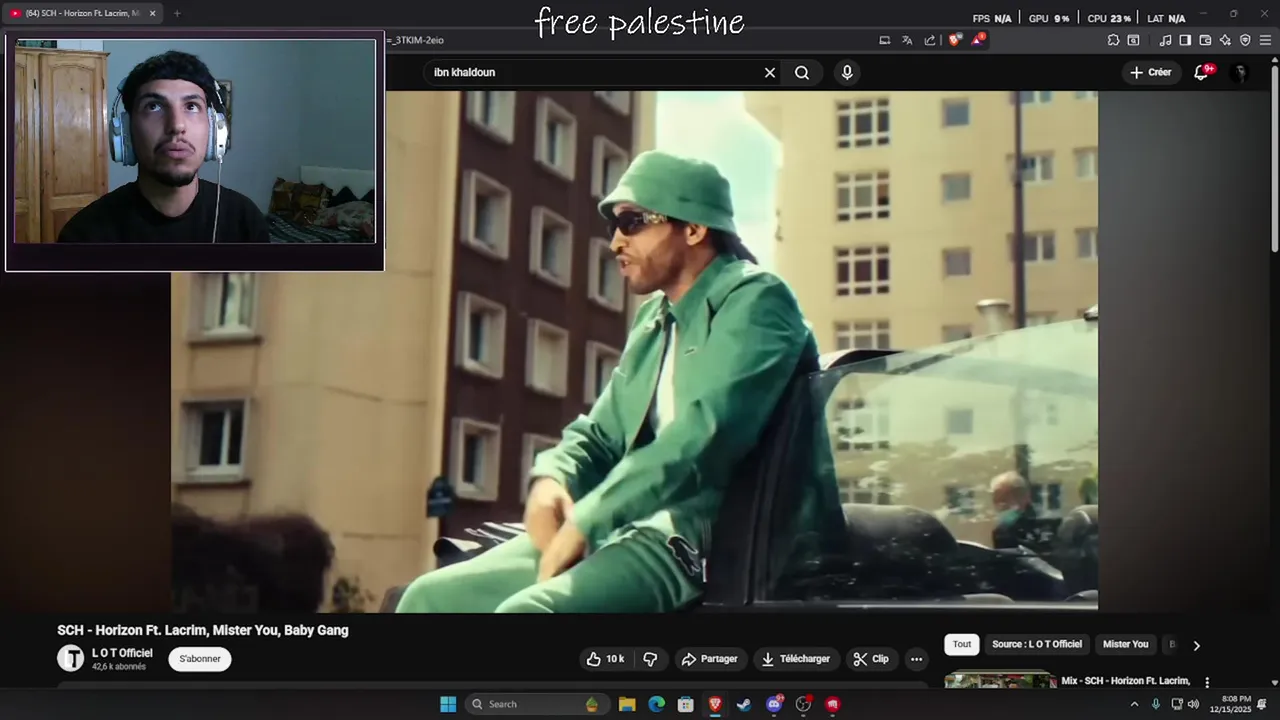Click the translate page icon

pos(907,40)
